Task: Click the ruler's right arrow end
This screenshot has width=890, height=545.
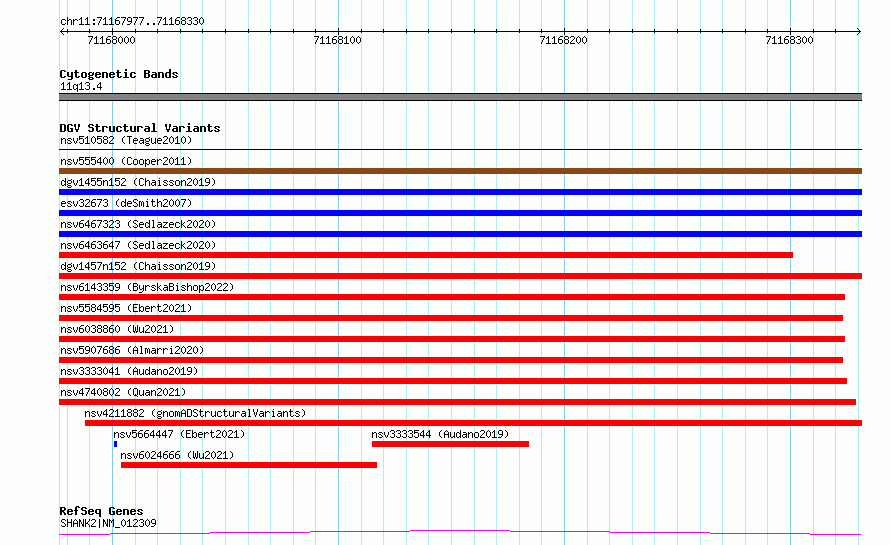Action: [859, 31]
